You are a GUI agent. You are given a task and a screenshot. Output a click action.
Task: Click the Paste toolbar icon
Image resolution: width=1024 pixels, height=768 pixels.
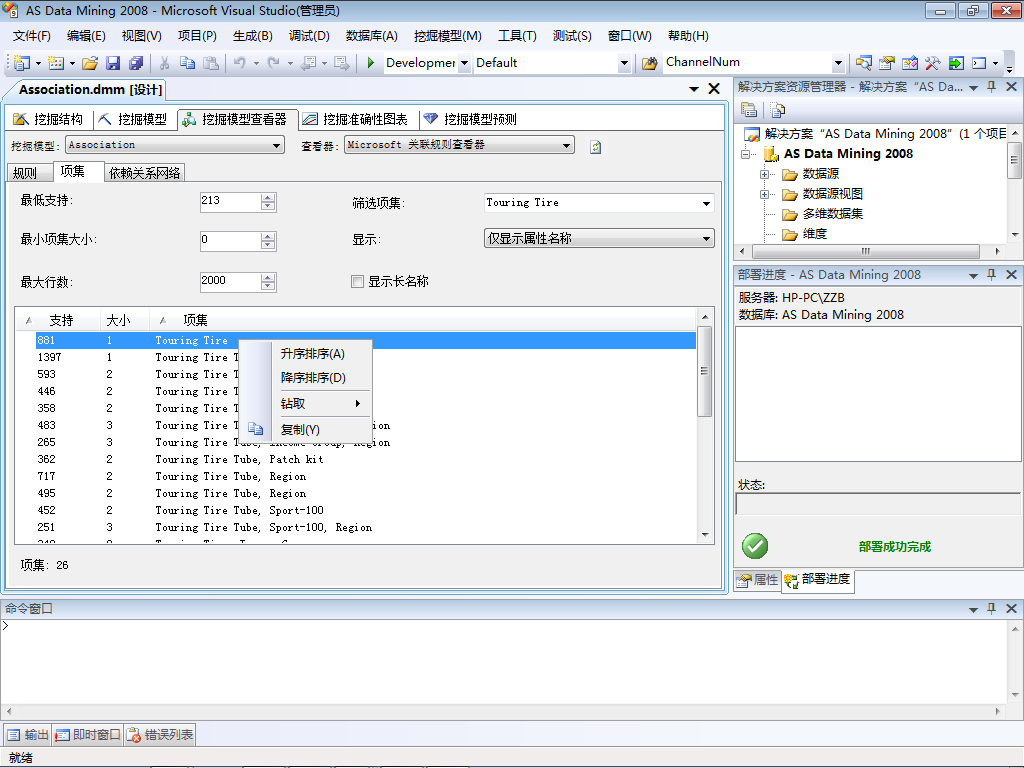pos(210,63)
